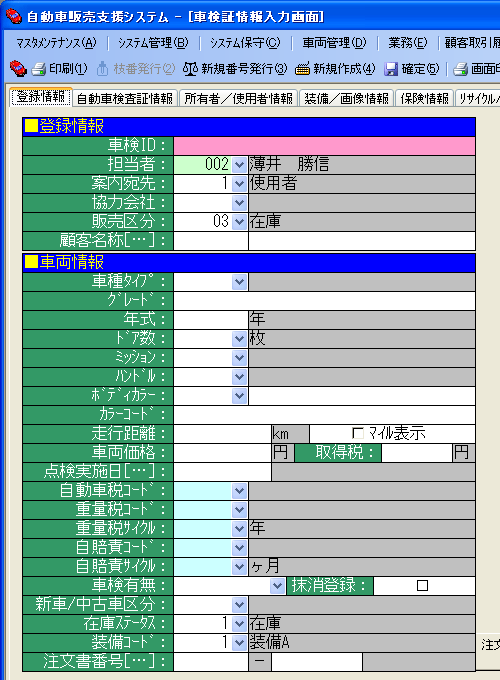Click the scales icon for 新規番号発行(3)
This screenshot has height=680, width=500.
point(190,69)
